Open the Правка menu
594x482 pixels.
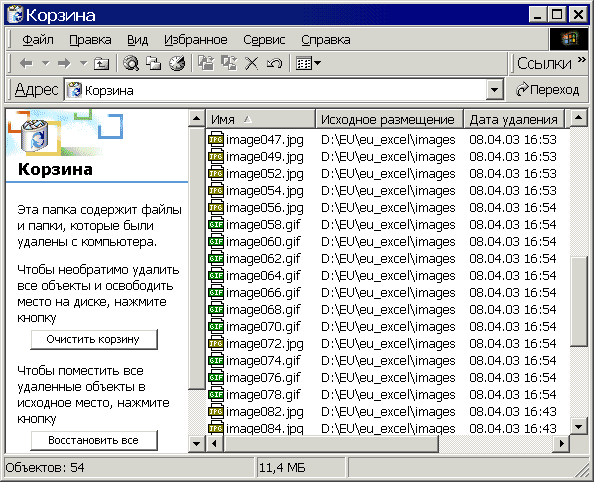pos(90,40)
